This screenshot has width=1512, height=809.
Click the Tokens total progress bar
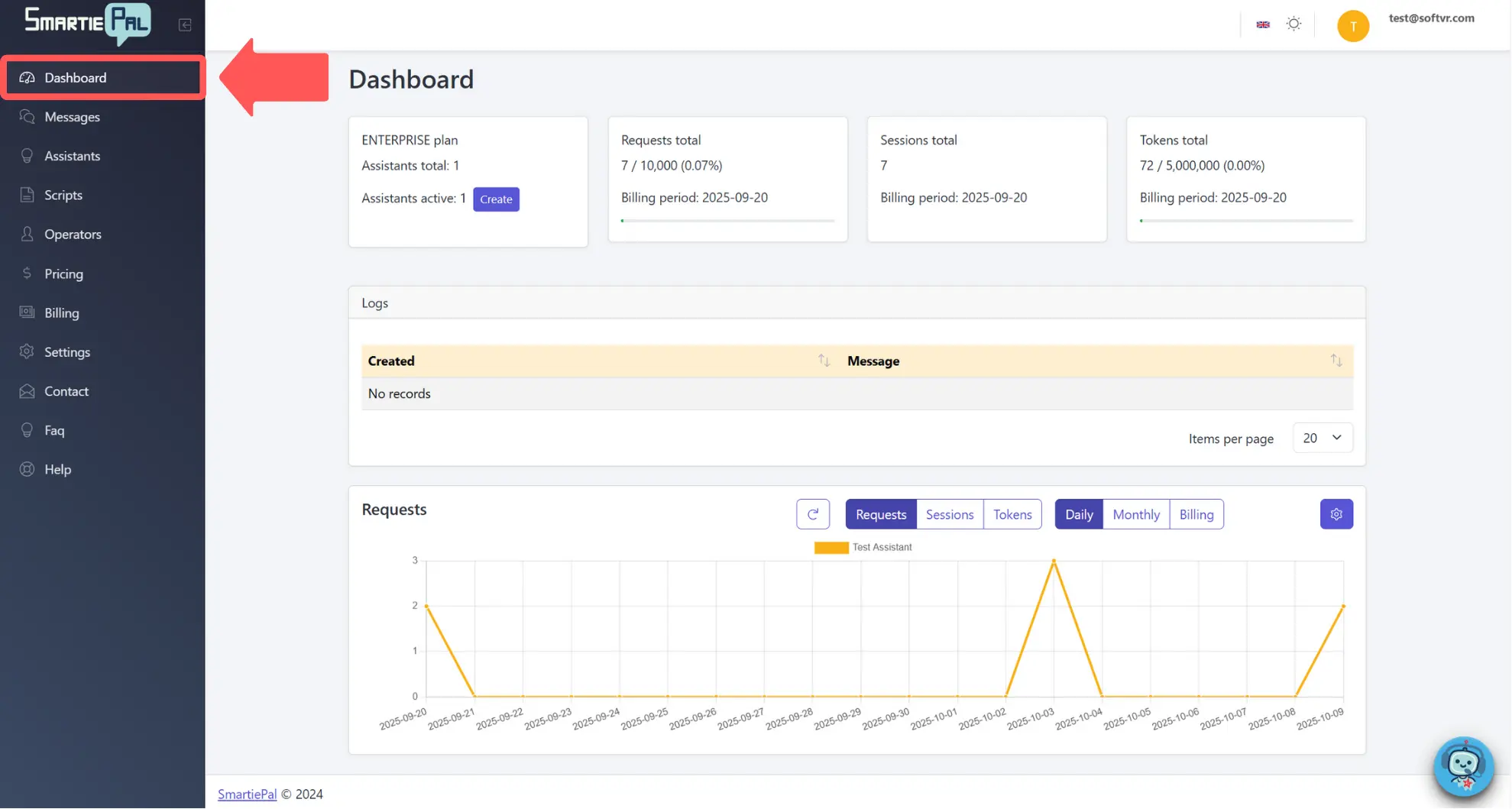point(1245,220)
